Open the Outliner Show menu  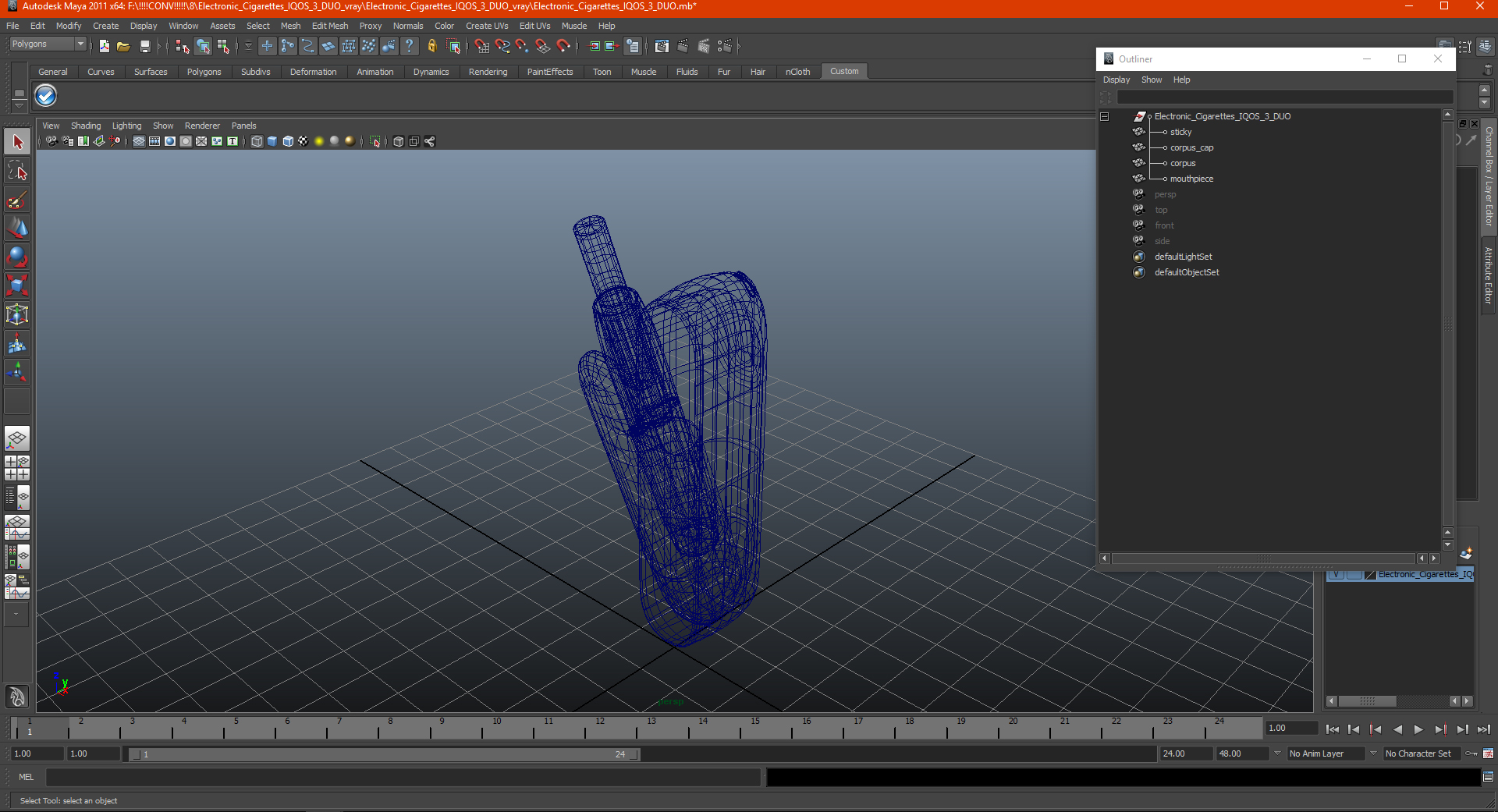pos(1152,80)
